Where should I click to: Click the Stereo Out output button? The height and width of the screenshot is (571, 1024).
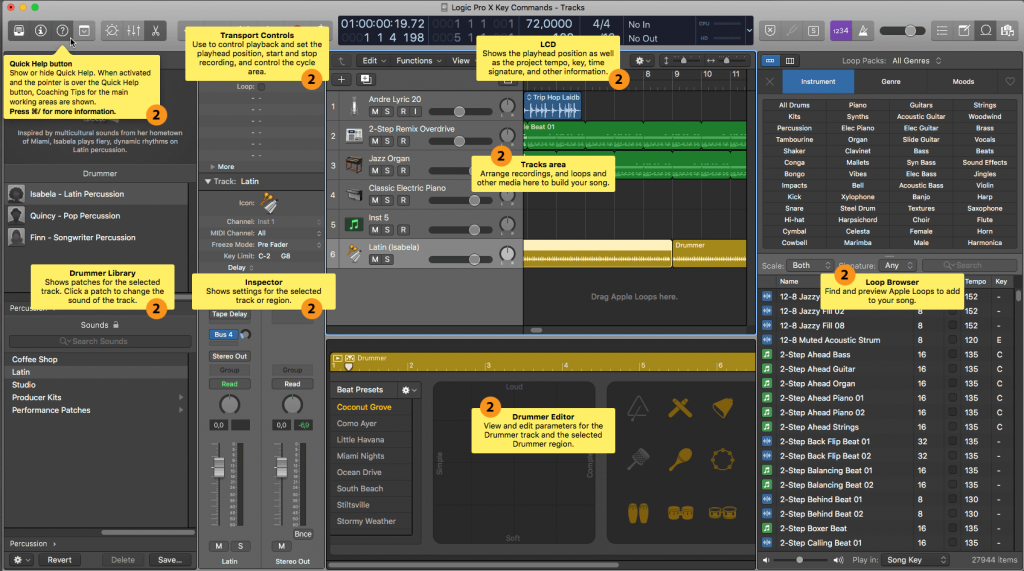click(x=229, y=356)
